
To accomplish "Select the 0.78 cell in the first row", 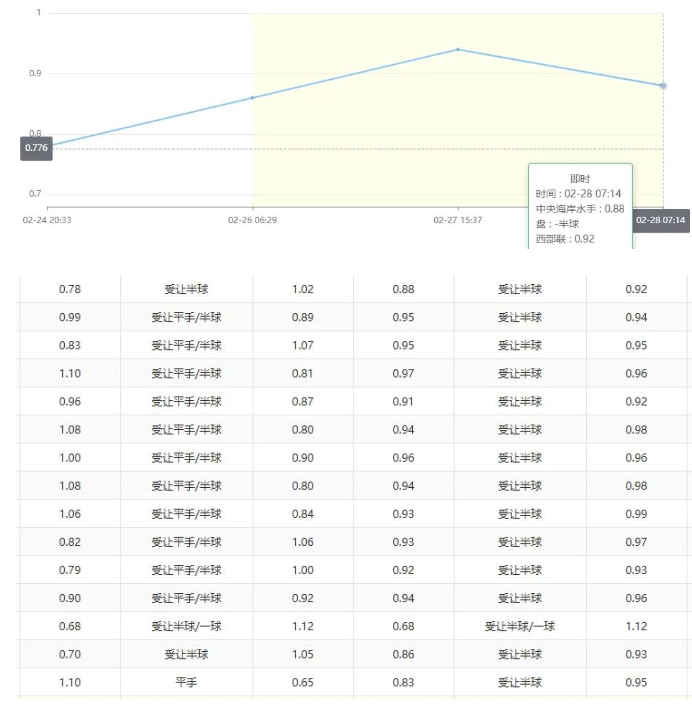I will 70,289.
